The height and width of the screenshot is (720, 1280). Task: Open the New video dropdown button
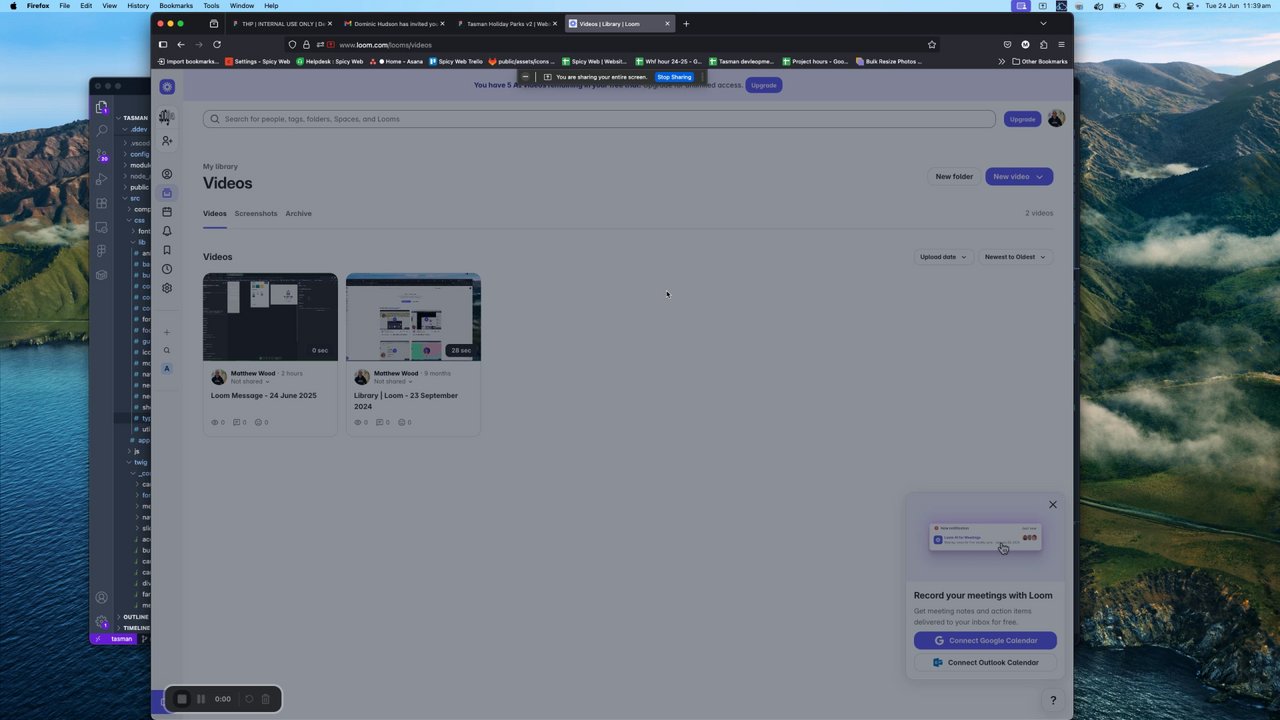(x=1019, y=176)
